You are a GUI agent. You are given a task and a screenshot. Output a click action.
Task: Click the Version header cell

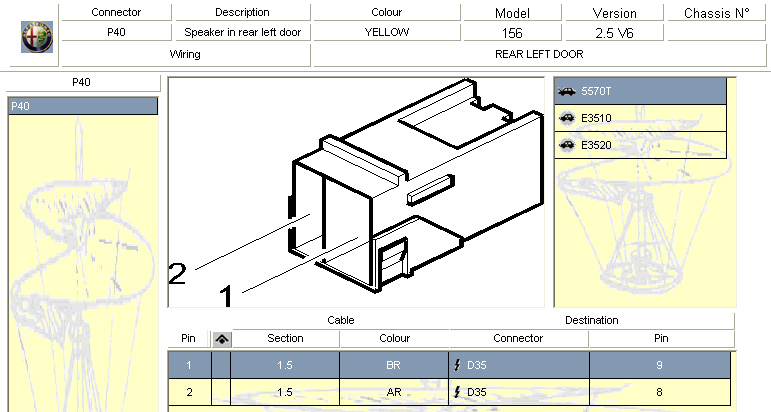(614, 13)
